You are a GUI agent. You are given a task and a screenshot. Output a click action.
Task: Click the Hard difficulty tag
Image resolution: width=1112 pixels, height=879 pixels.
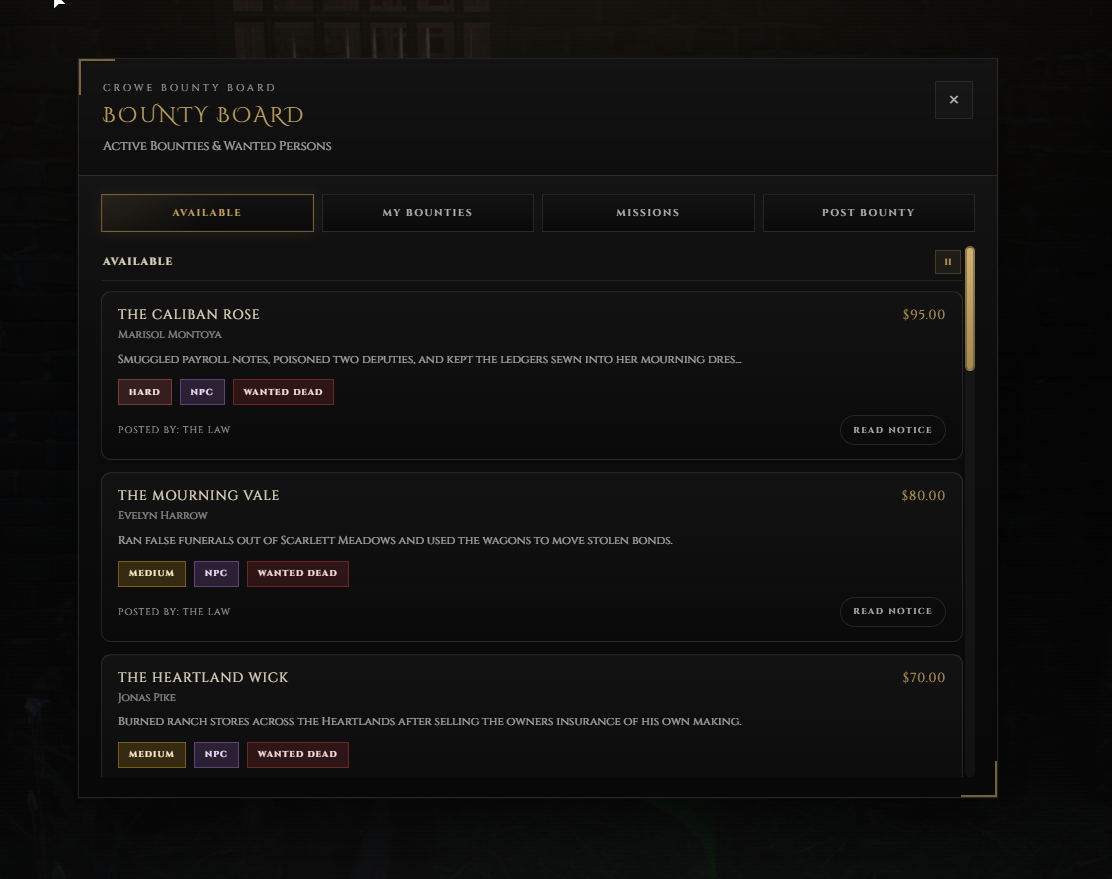(x=145, y=392)
